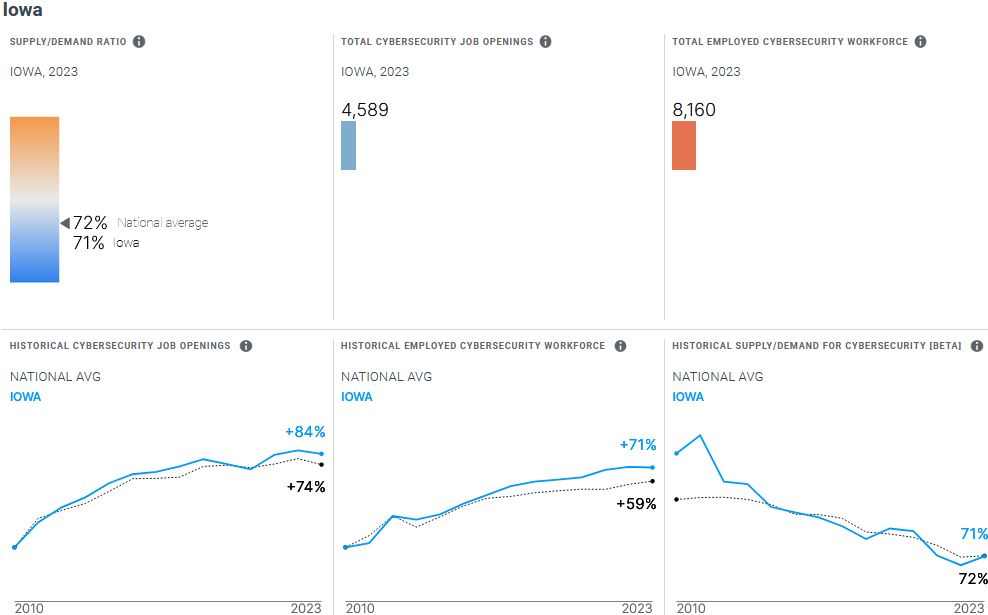Click the +74% national average label
This screenshot has height=615, width=988.
tap(305, 487)
